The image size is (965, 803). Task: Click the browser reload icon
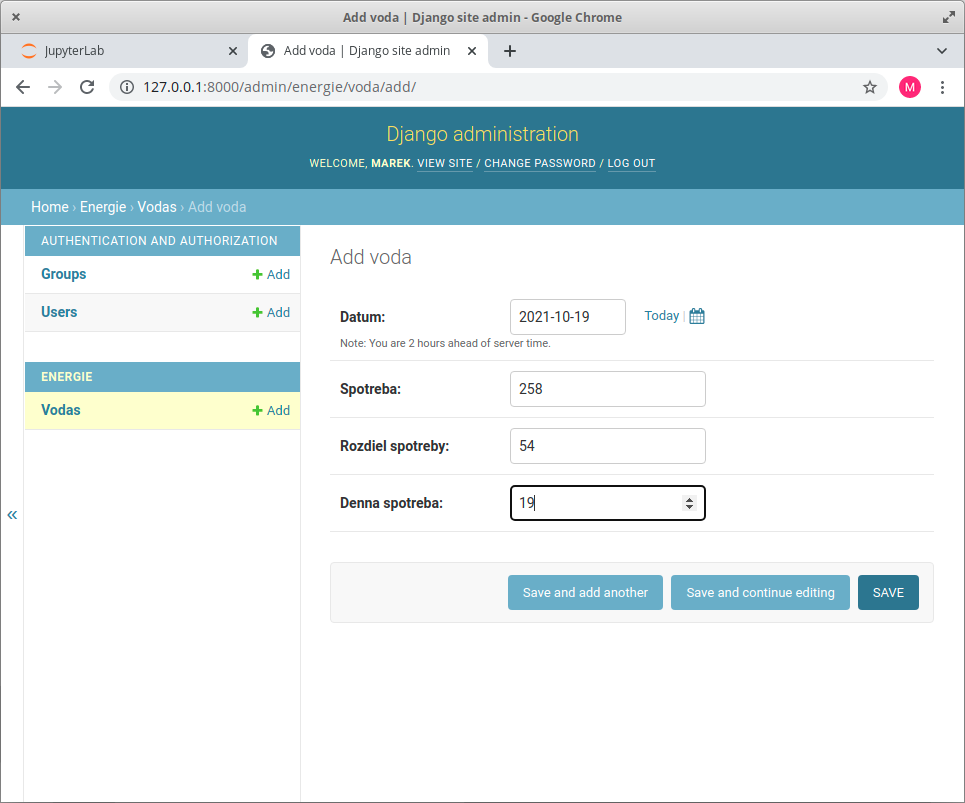[x=87, y=87]
